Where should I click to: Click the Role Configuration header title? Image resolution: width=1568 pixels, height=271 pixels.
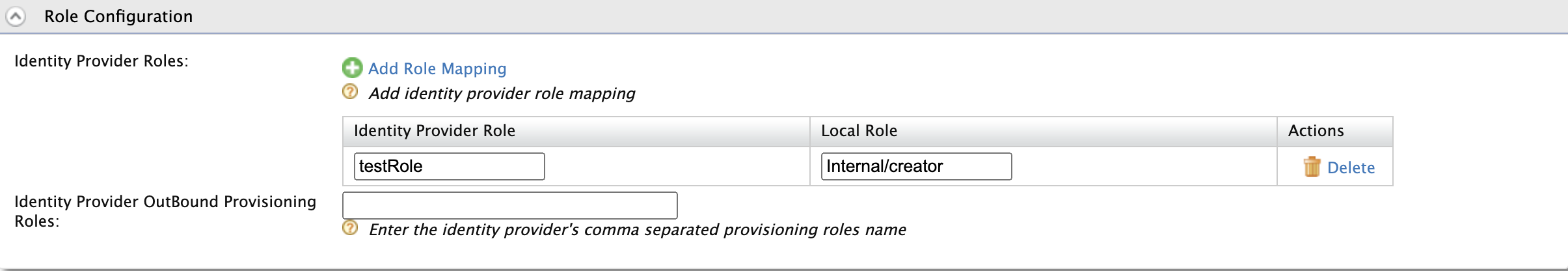[x=118, y=16]
